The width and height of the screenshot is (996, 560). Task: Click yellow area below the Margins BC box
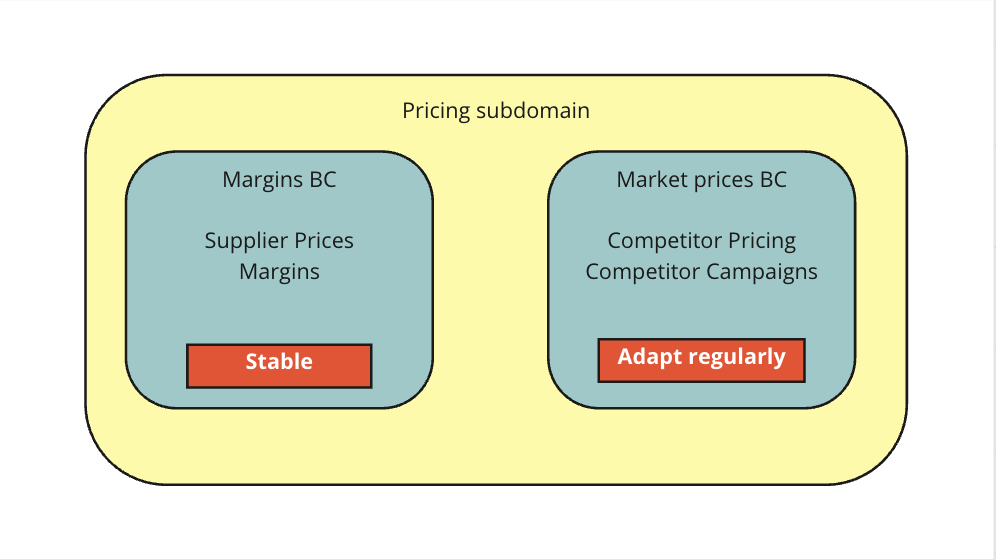(x=279, y=445)
